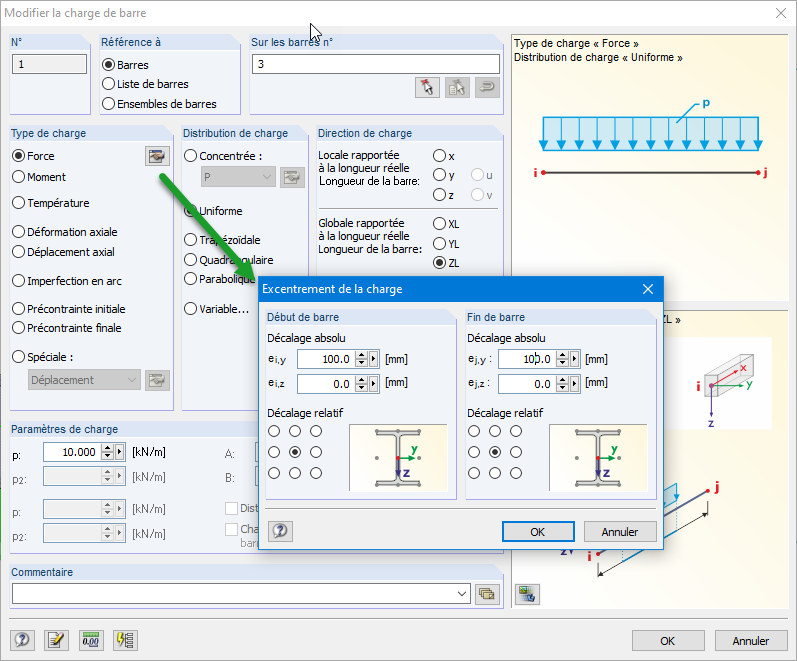Select top-left relative offset at Début de barre
This screenshot has width=797, height=661.
point(274,431)
